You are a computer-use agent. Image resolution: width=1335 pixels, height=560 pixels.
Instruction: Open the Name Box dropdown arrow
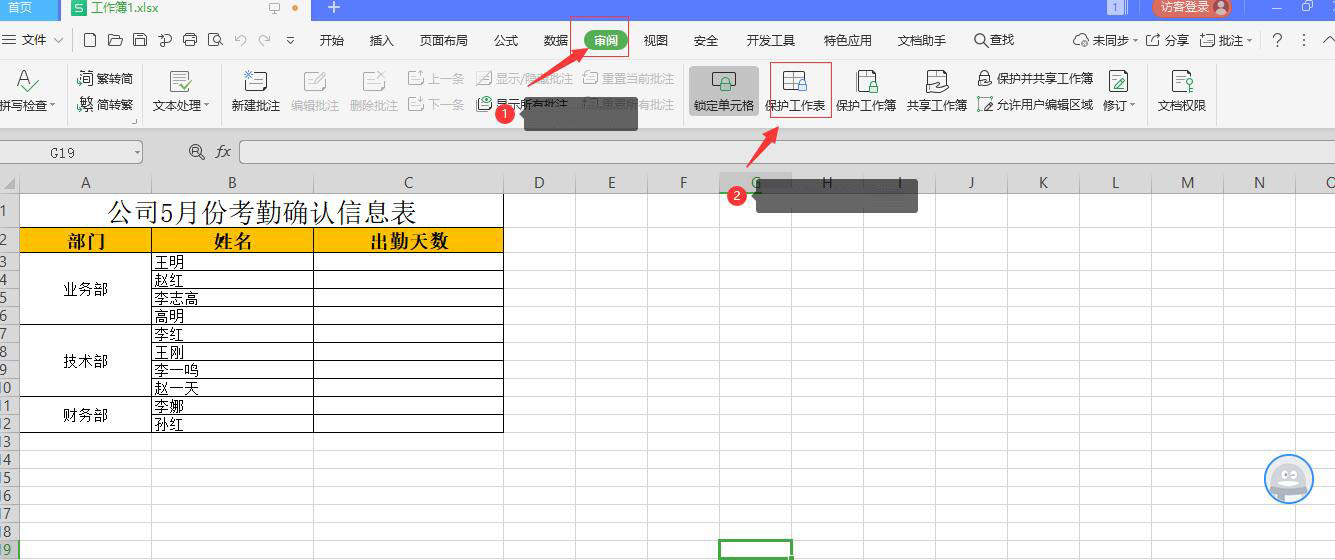pyautogui.click(x=137, y=152)
